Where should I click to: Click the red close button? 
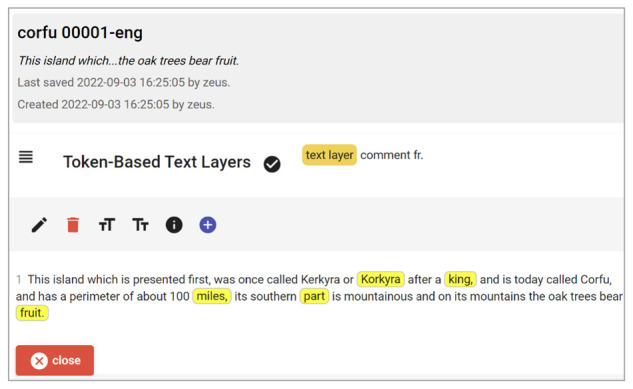(55, 360)
